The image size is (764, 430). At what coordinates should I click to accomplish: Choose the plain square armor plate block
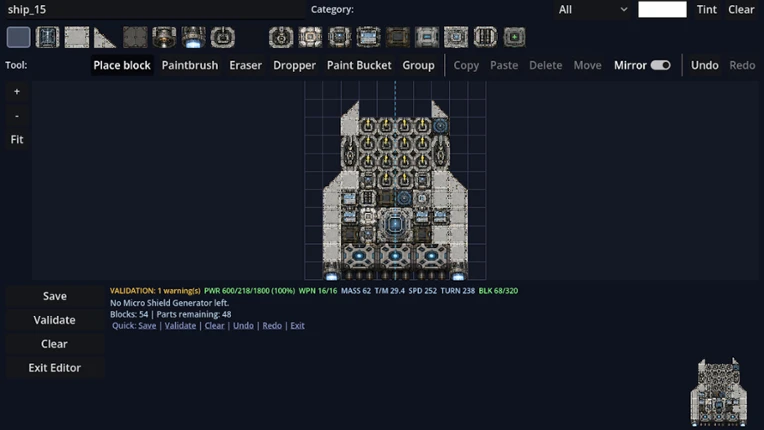[76, 37]
